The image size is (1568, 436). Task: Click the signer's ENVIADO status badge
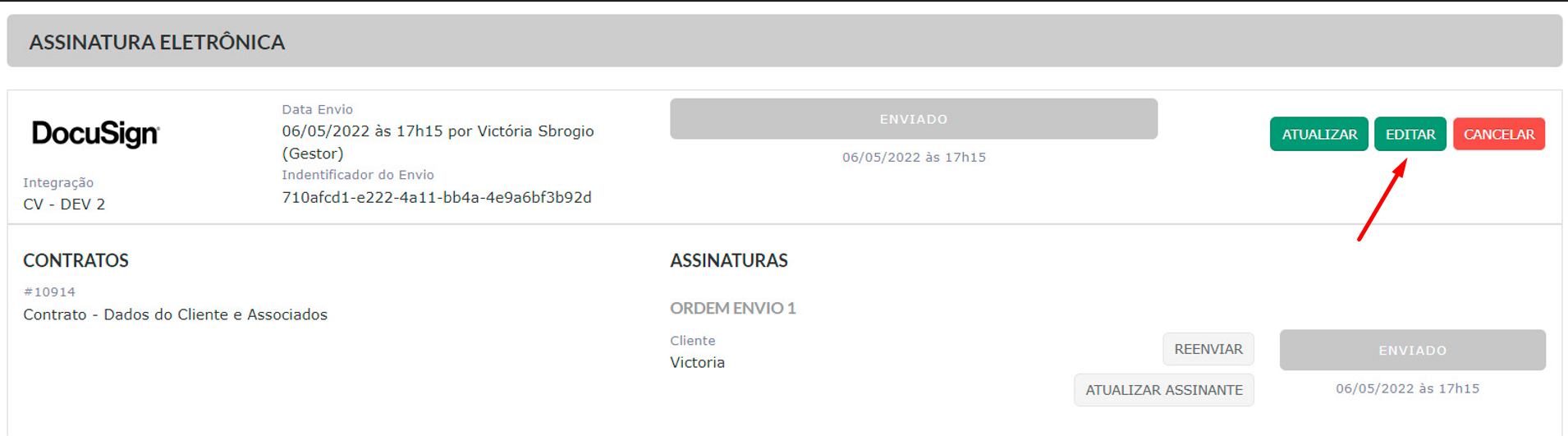coord(1412,350)
